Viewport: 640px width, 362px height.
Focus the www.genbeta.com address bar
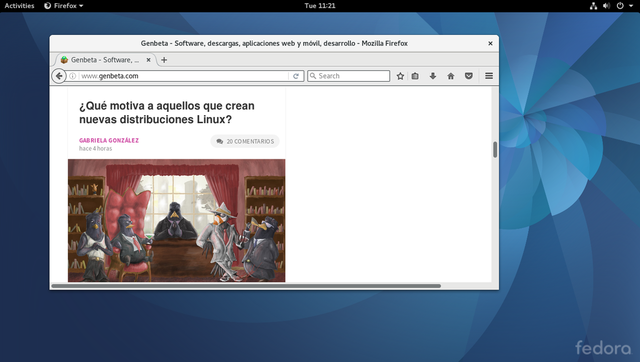[184, 76]
